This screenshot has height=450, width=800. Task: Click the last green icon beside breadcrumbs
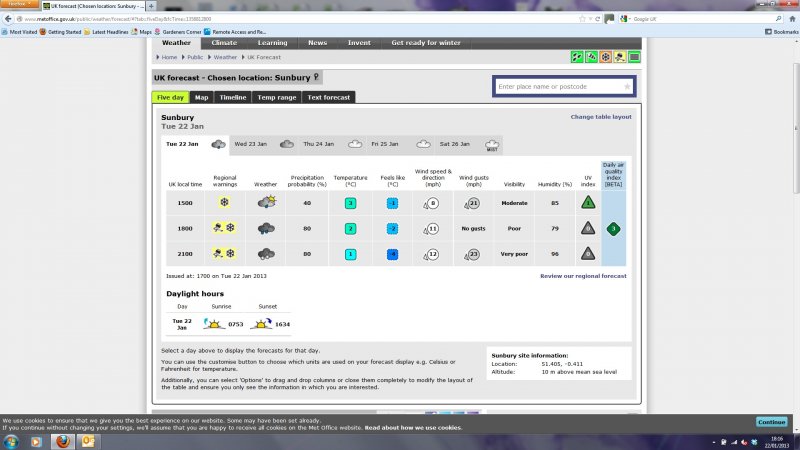pos(634,57)
